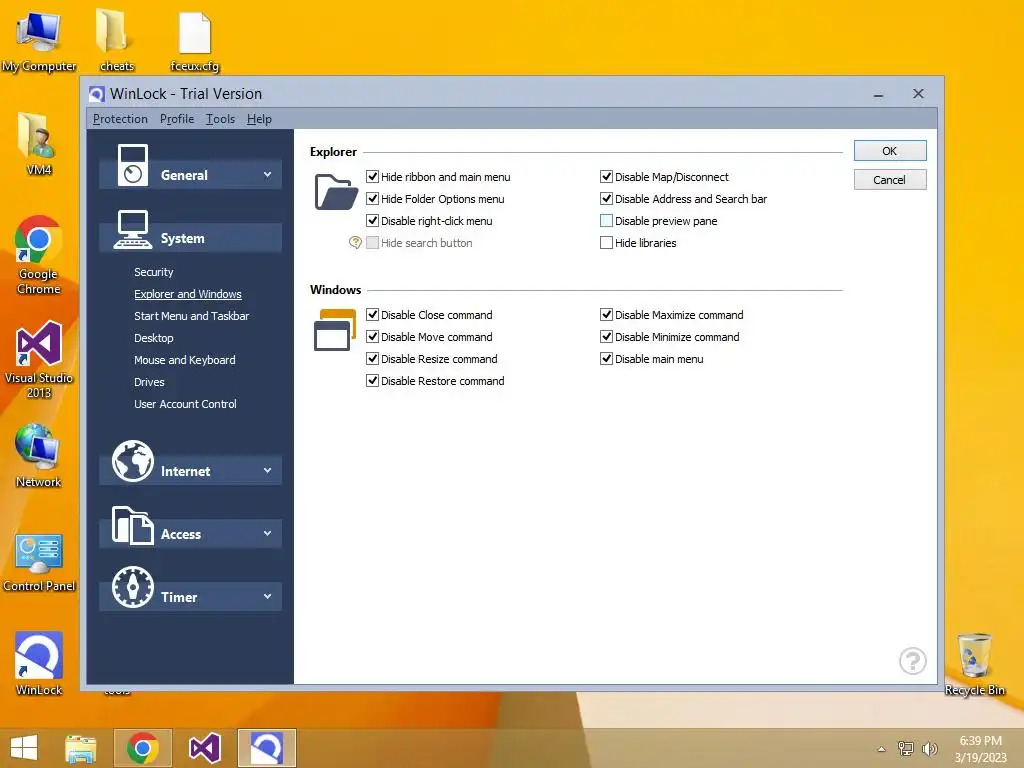
Task: Toggle Disable main menu checkbox
Action: 607,359
